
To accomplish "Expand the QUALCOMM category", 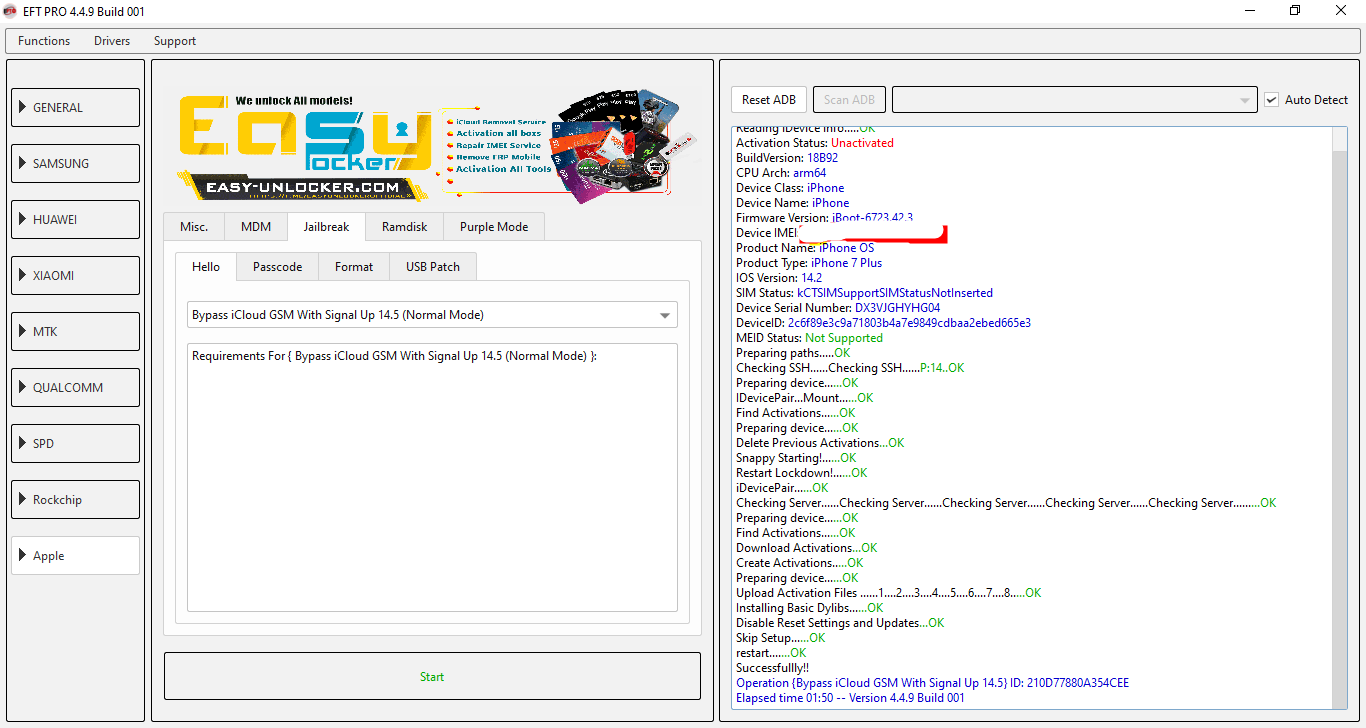I will tap(76, 388).
